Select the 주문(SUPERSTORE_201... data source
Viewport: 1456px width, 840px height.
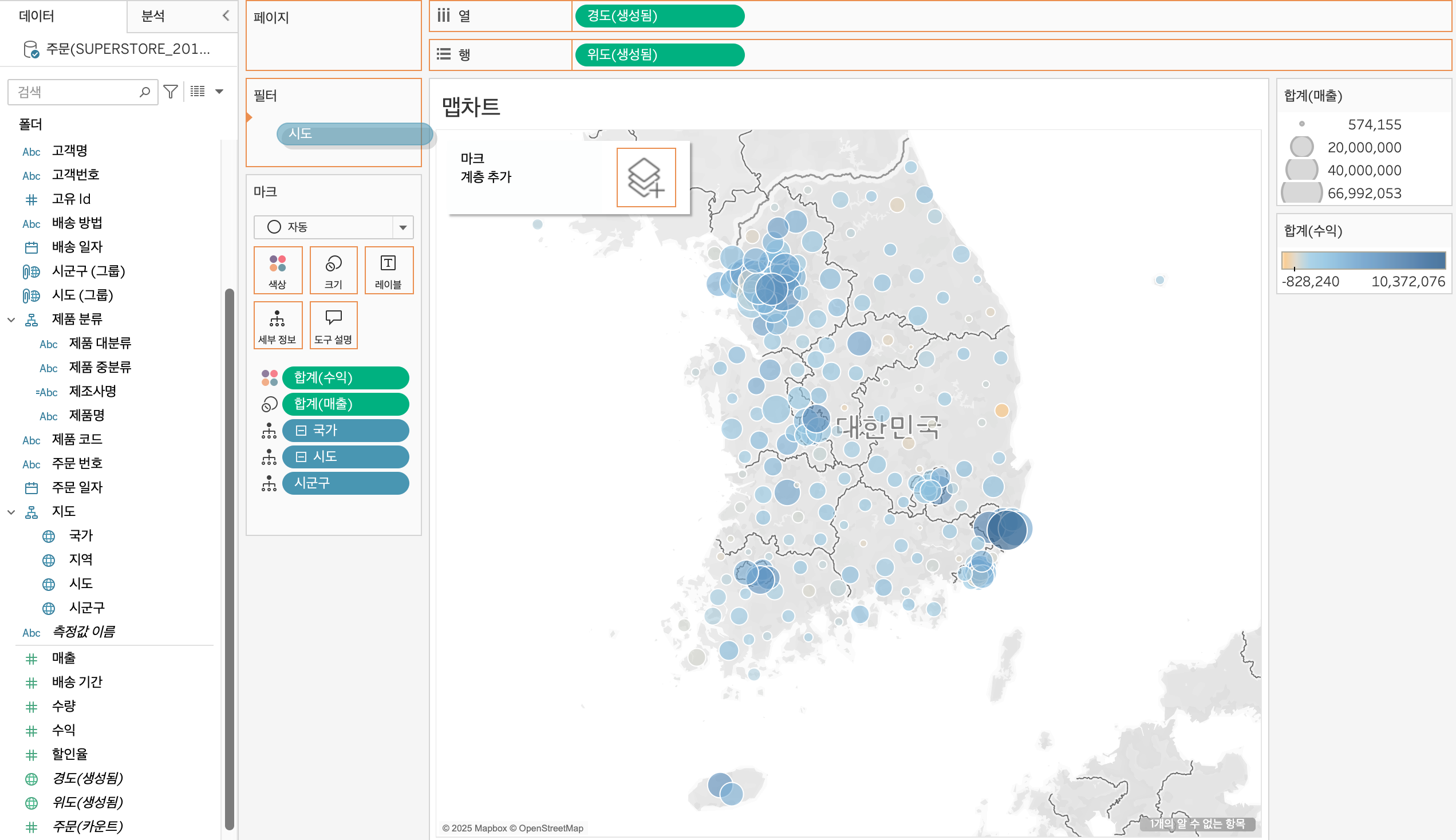(x=128, y=50)
